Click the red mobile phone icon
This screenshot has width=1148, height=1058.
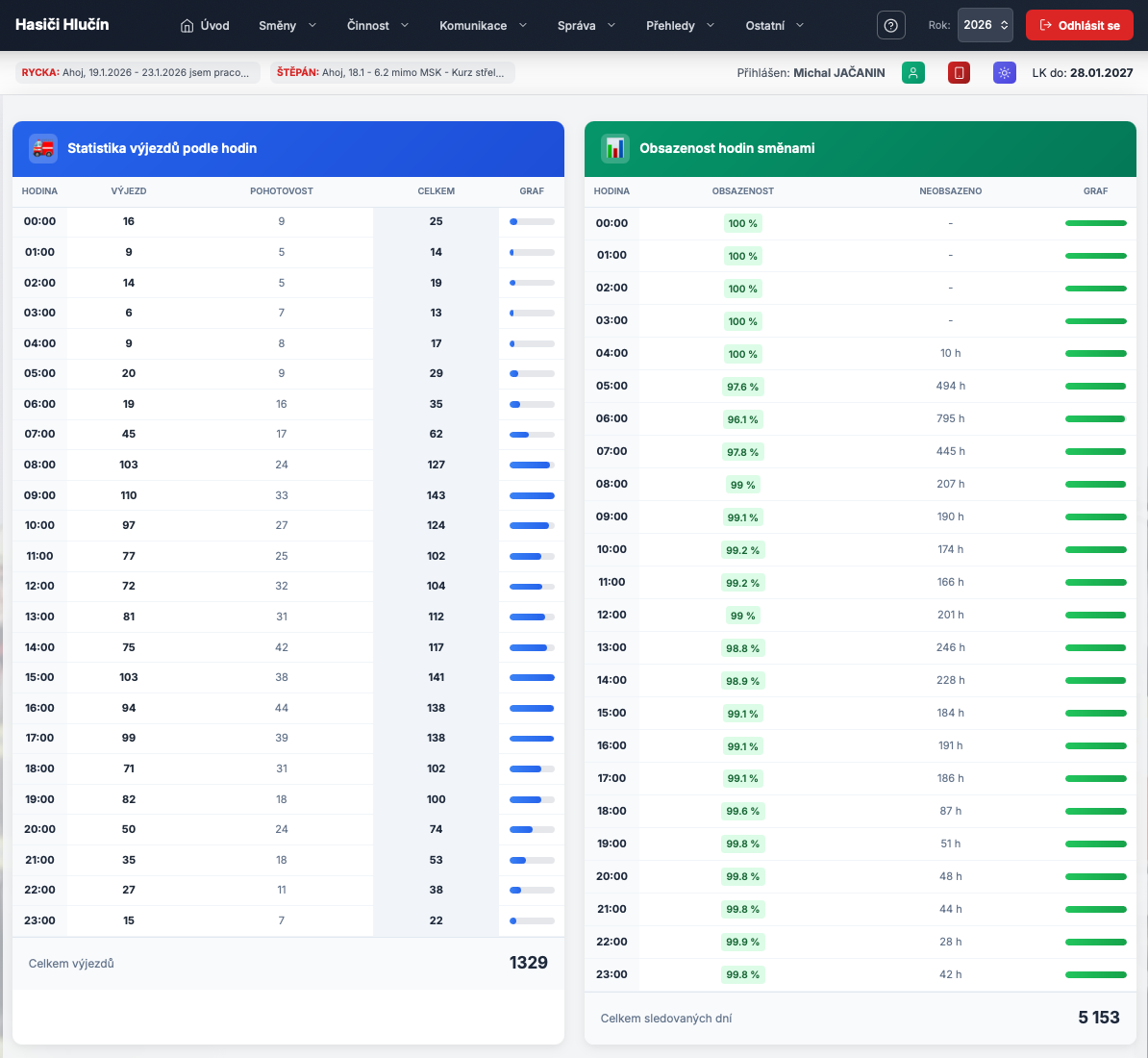959,72
